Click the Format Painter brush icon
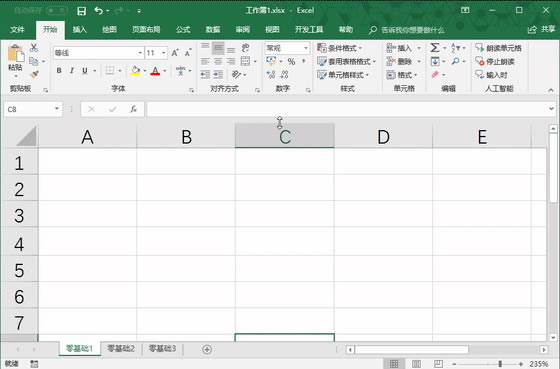Viewport: 560px width, 369px height. tap(34, 74)
